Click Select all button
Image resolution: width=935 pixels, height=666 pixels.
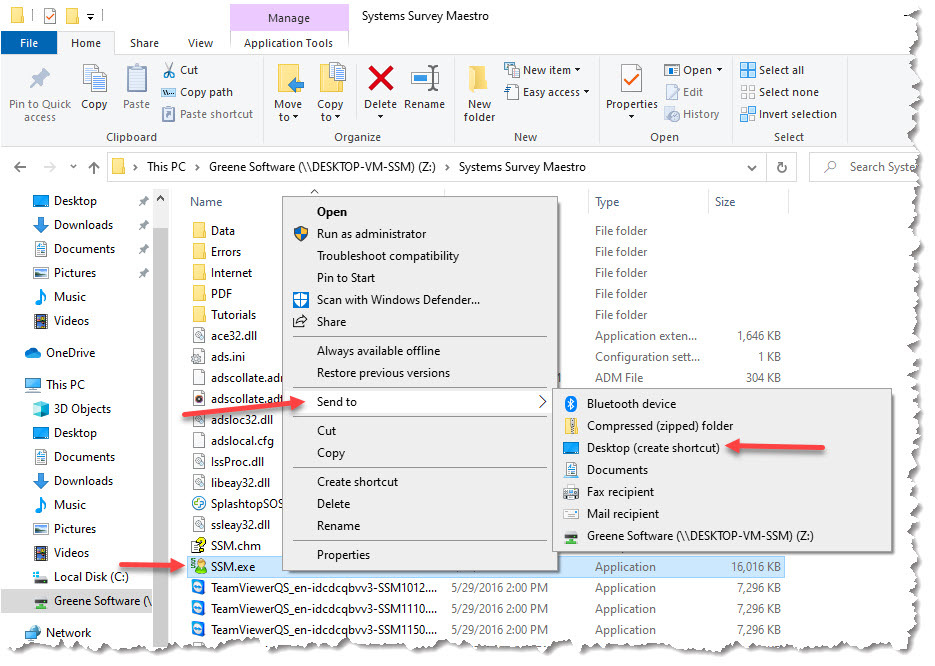pyautogui.click(x=780, y=70)
